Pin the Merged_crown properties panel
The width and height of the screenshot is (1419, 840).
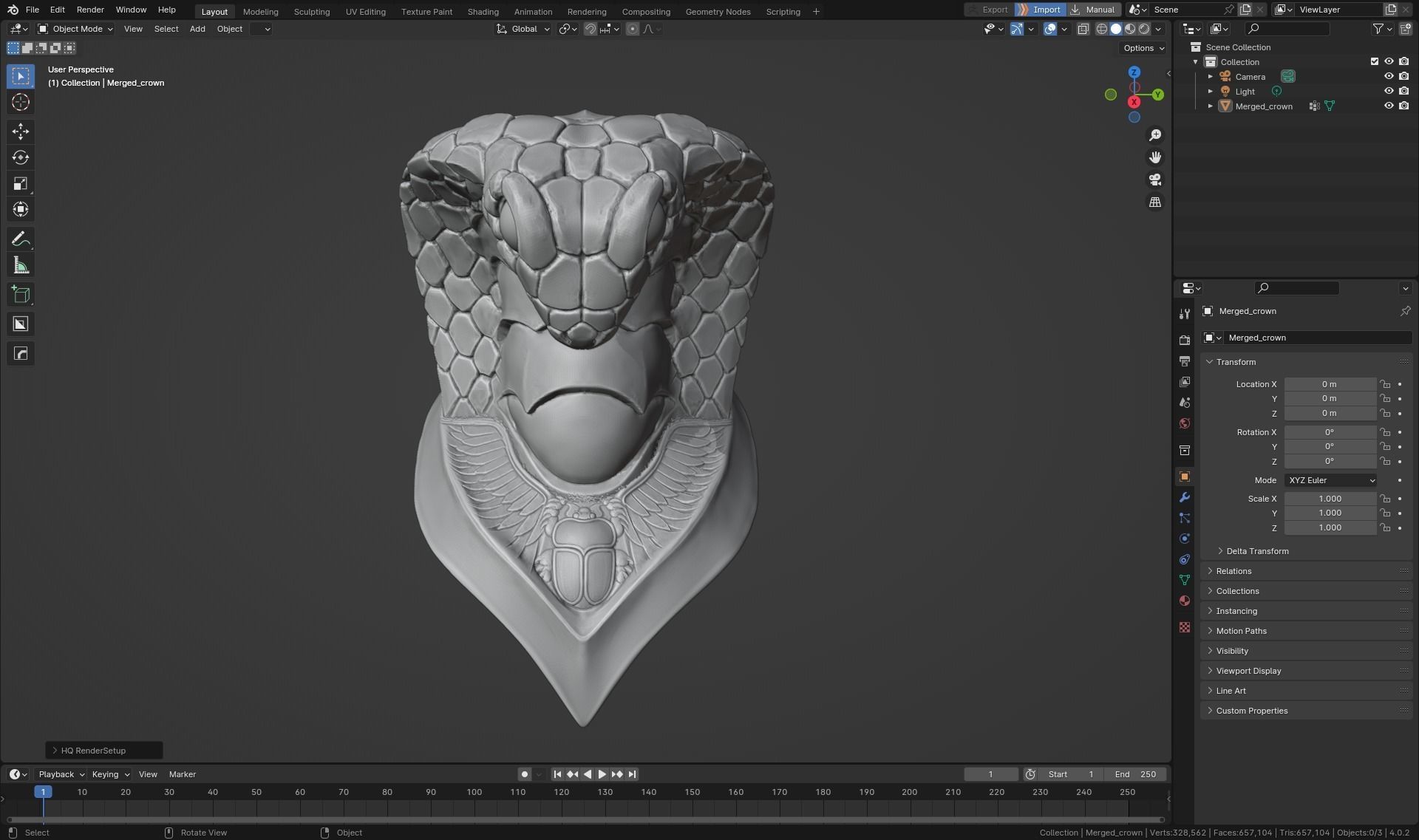[1405, 311]
